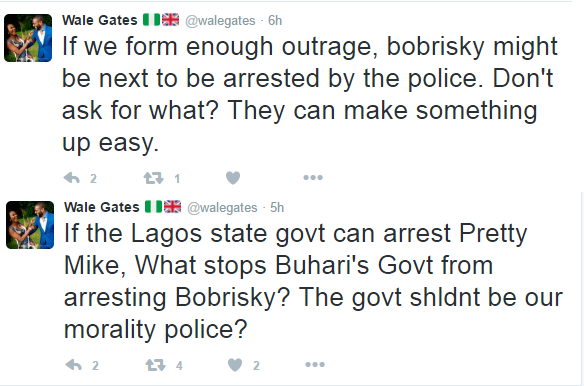This screenshot has width=584, height=386.
Task: Like the first tweet about bobrisky
Action: click(233, 178)
